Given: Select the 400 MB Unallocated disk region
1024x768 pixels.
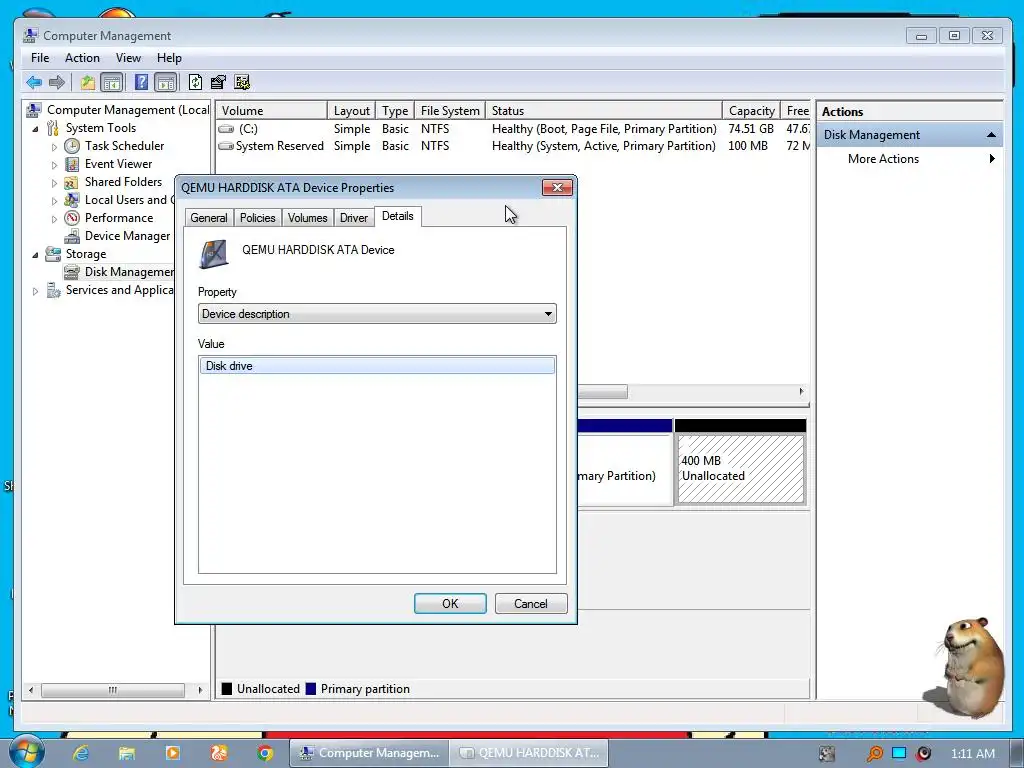Looking at the screenshot, I should (741, 469).
